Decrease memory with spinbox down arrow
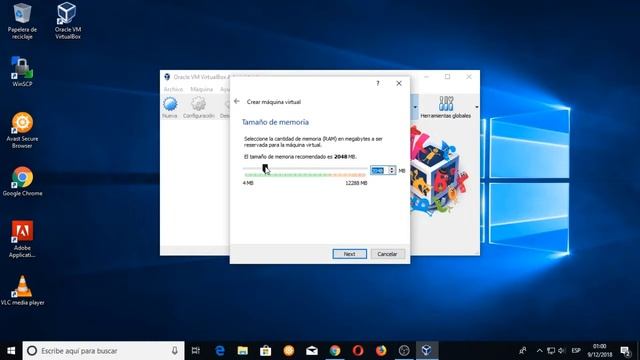Viewport: 640px width, 360px height. pos(391,172)
